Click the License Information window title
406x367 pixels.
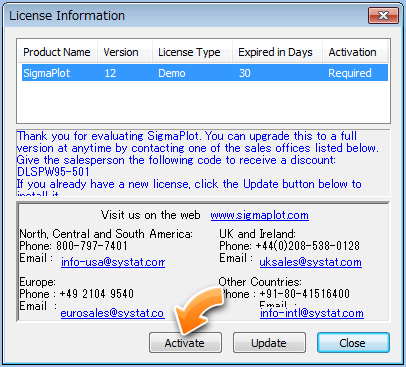pos(67,16)
